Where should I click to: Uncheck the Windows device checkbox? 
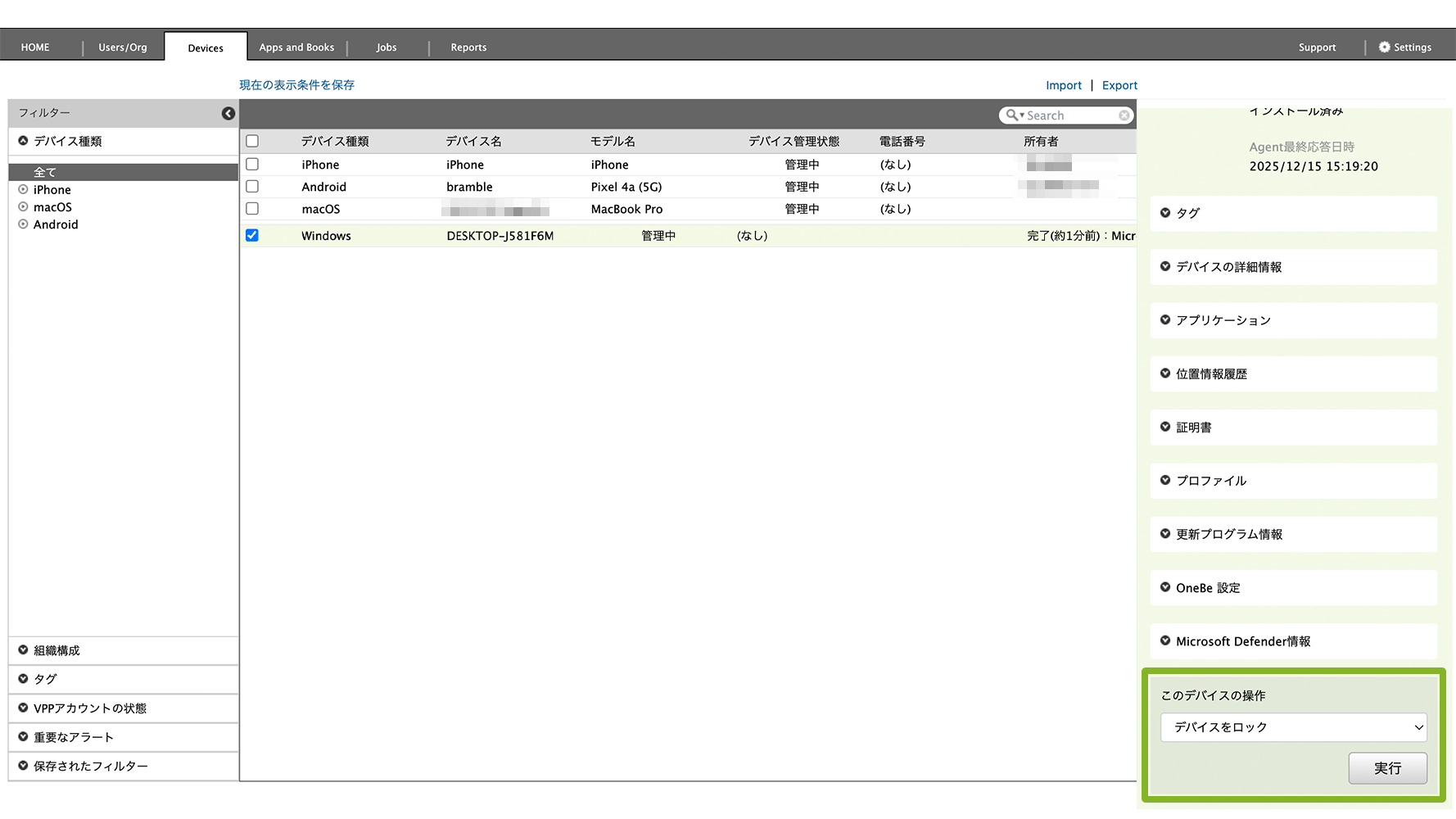pos(252,236)
